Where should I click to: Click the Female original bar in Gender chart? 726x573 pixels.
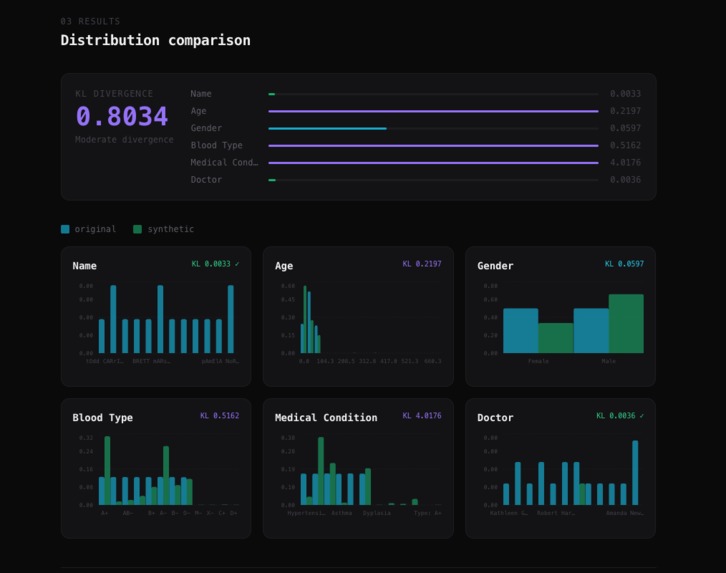coord(520,330)
